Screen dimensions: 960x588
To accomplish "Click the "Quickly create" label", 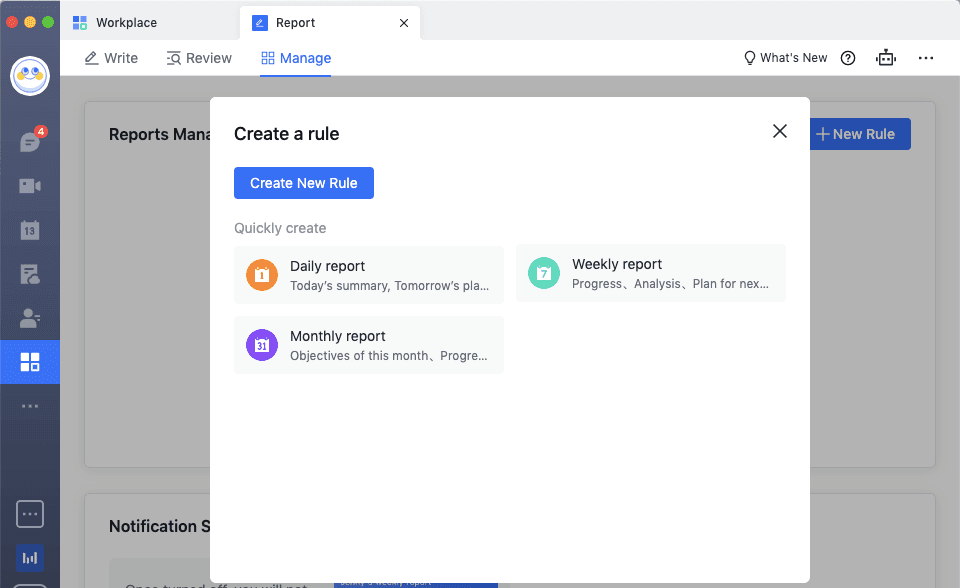I will (x=280, y=228).
